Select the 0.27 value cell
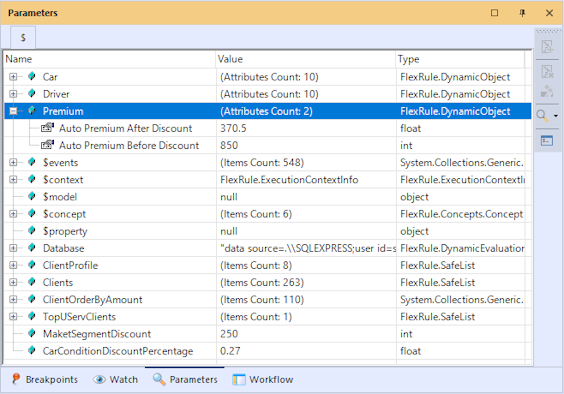 point(306,351)
